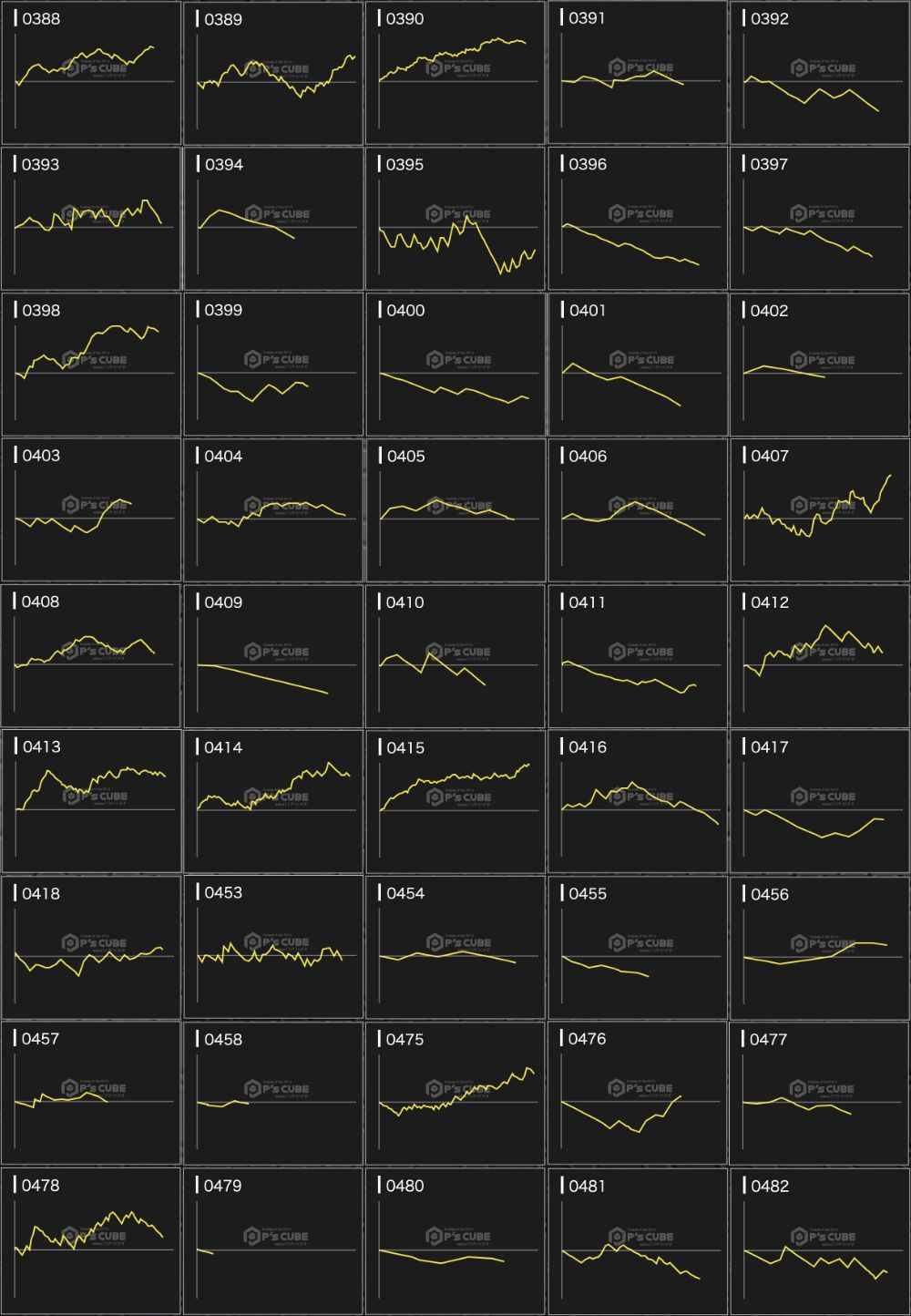Viewport: 911px width, 1316px height.
Task: Open the 0404 graph tile
Action: (273, 510)
